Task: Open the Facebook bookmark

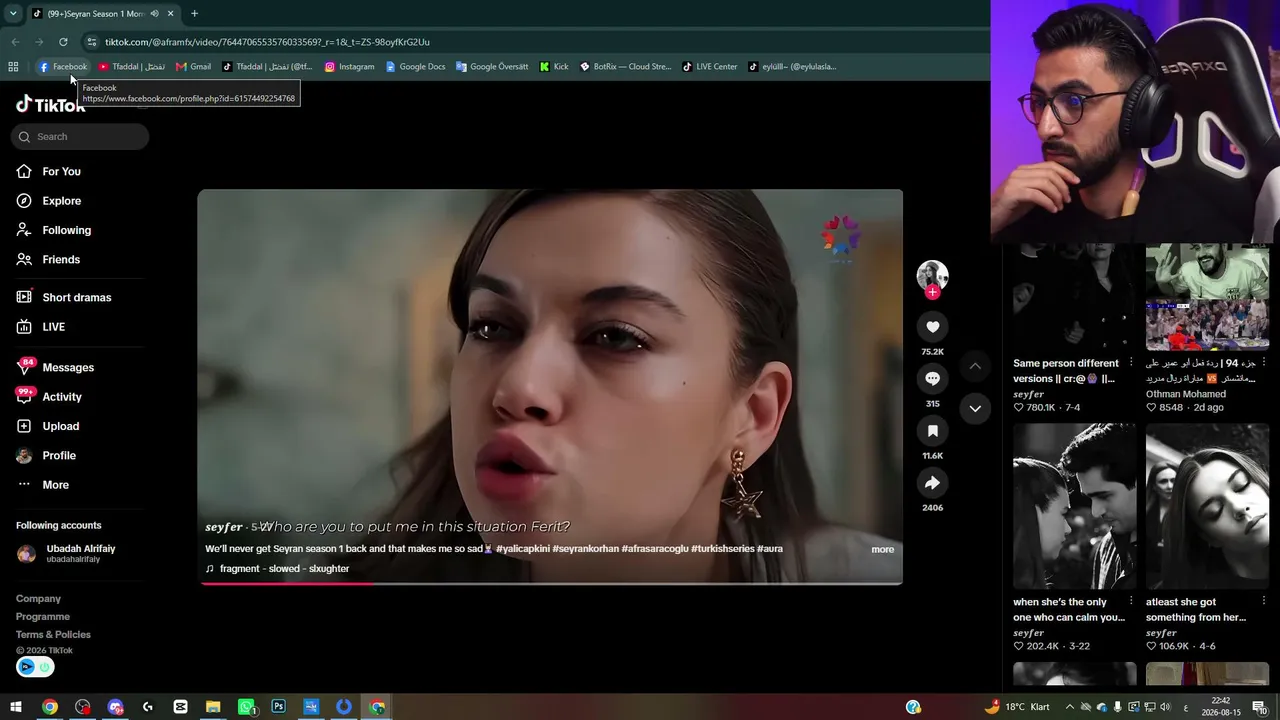Action: pos(63,67)
